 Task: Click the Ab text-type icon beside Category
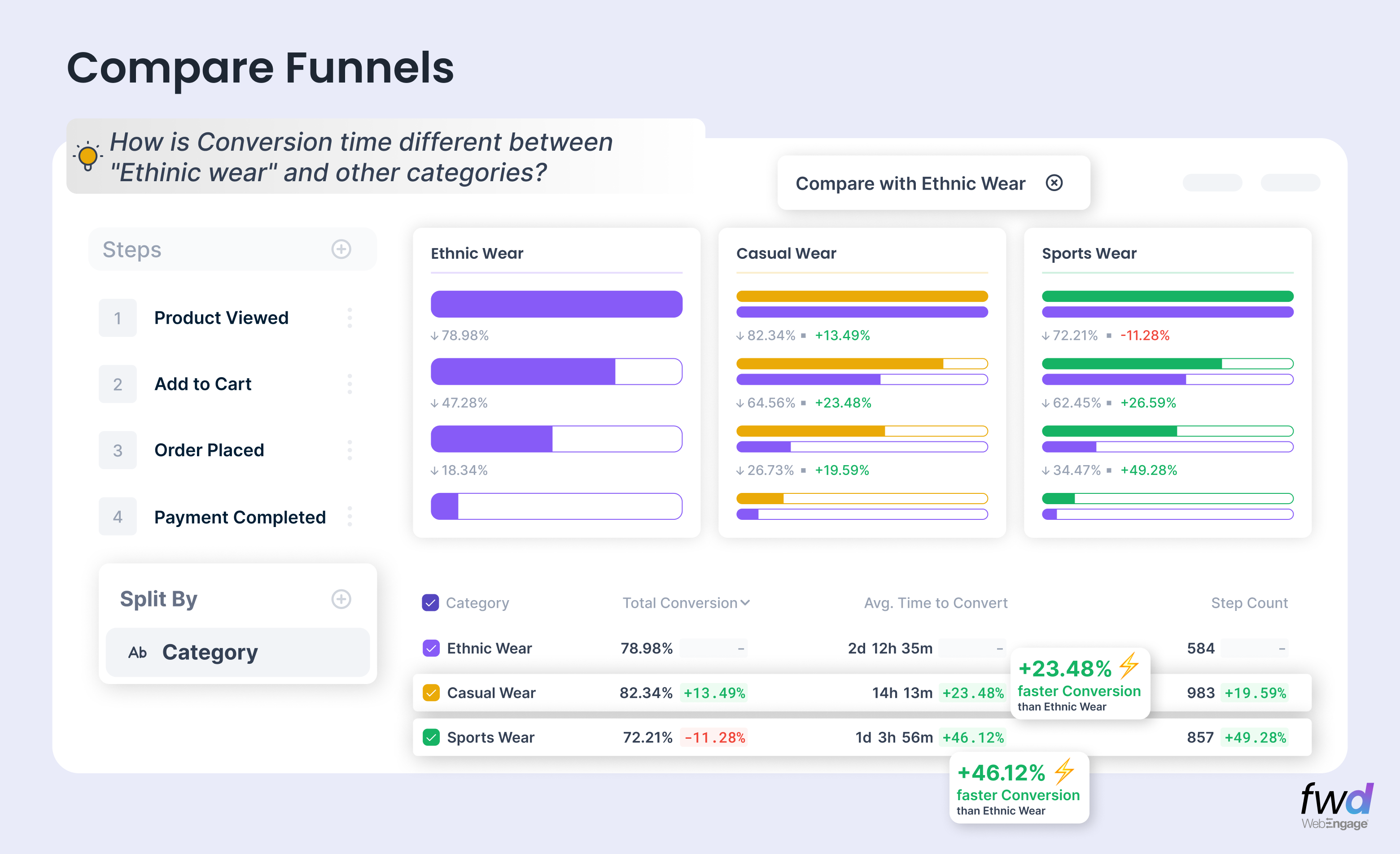click(137, 653)
